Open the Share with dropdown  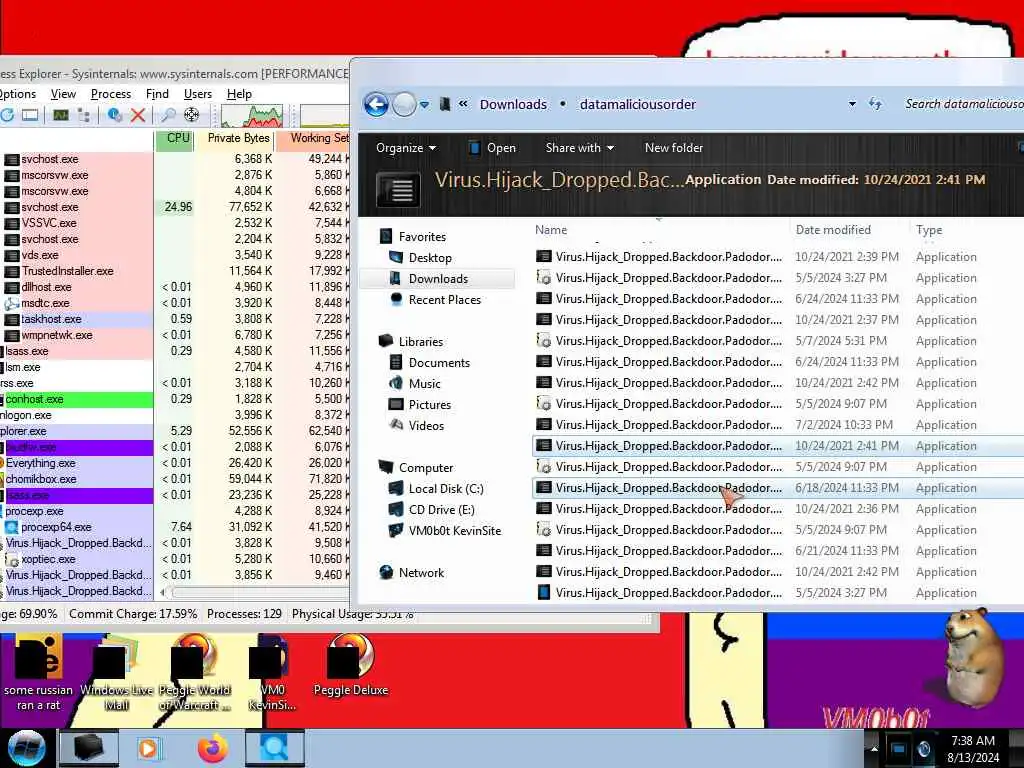click(x=580, y=148)
